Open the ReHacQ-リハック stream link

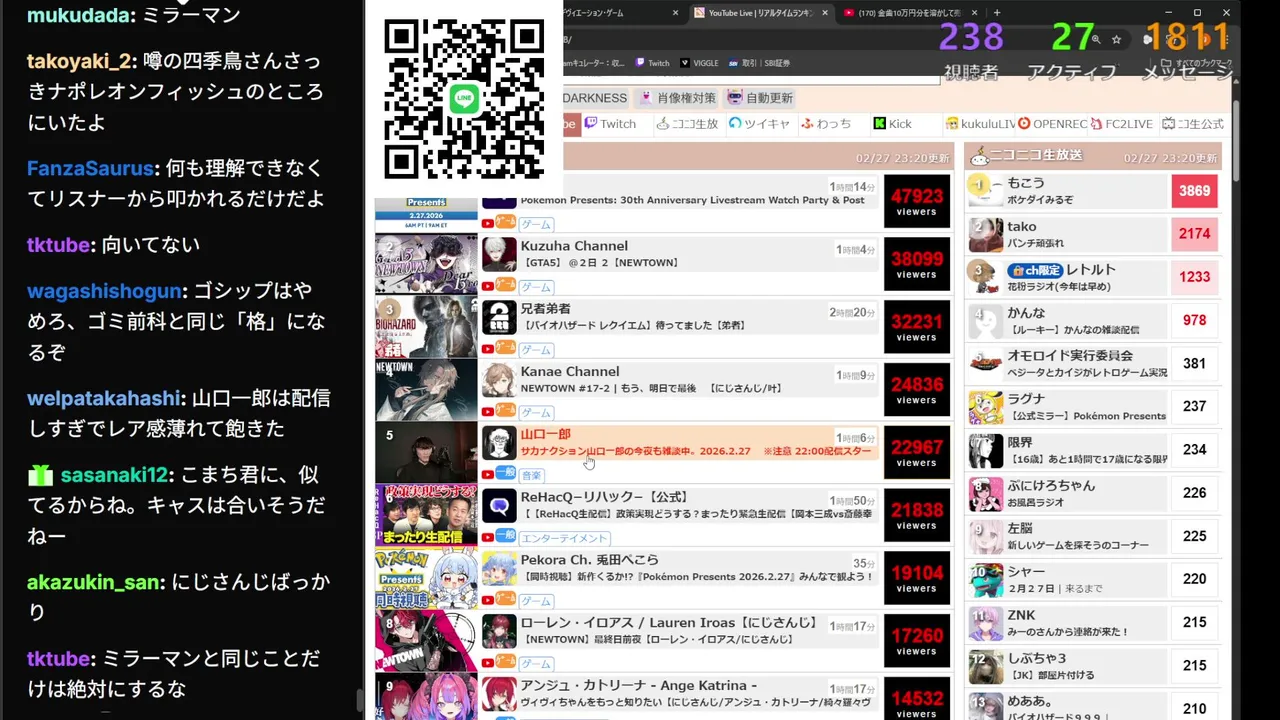pos(604,497)
